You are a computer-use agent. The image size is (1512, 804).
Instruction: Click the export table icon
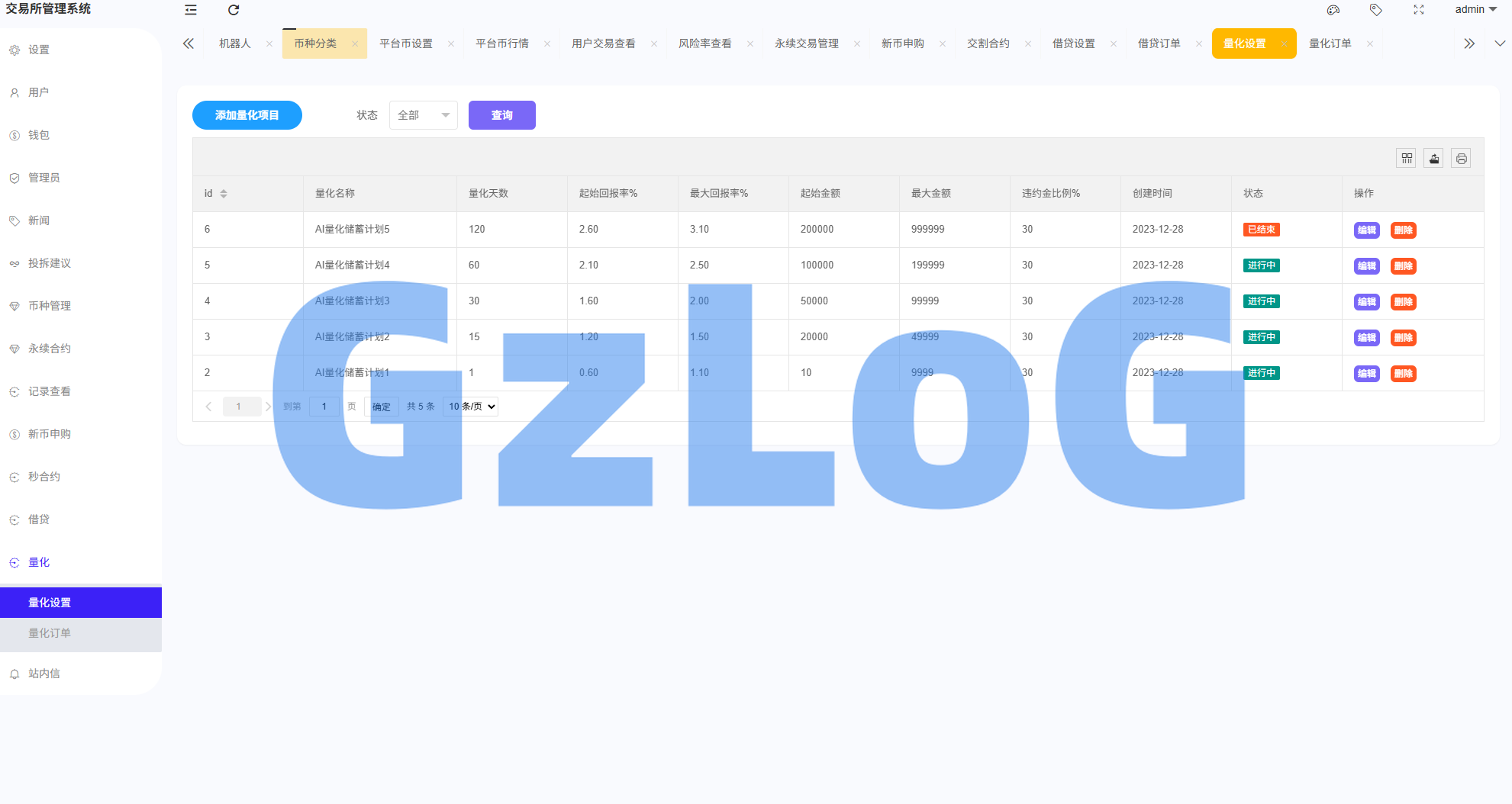click(1434, 159)
